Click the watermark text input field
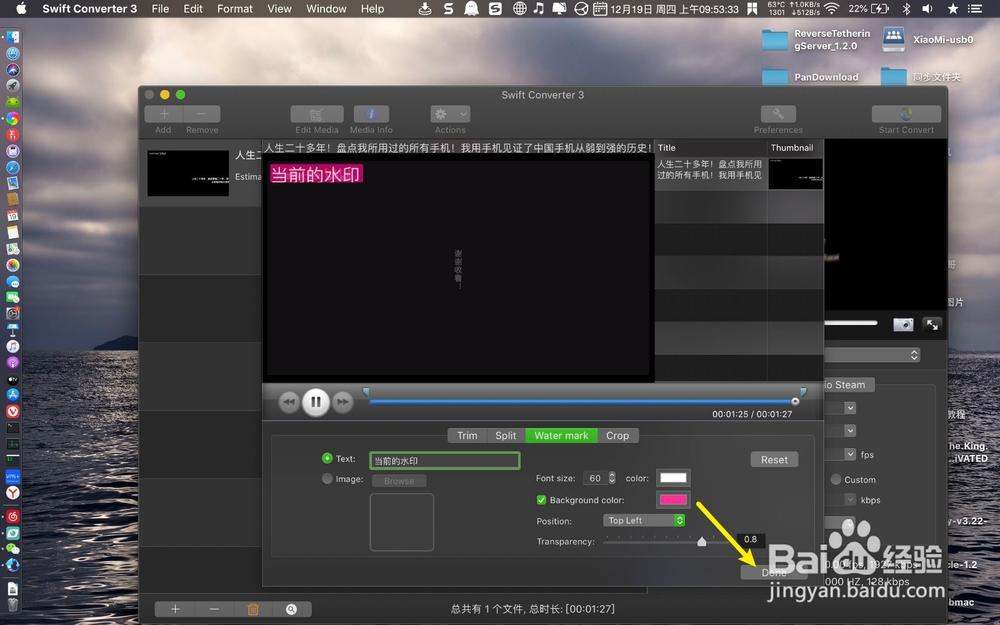The width and height of the screenshot is (1000, 625). [x=445, y=460]
